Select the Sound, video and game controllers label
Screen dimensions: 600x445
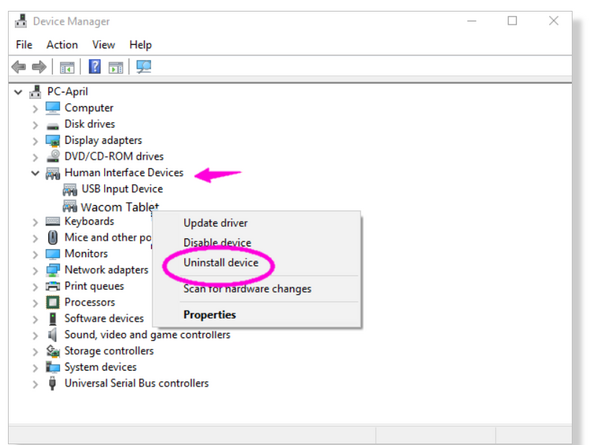click(147, 335)
